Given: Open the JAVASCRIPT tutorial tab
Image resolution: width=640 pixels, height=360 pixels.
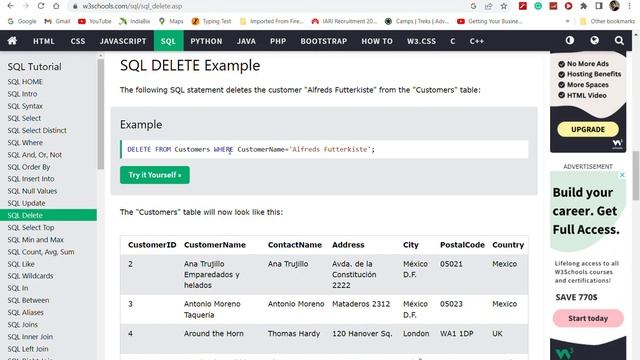Looking at the screenshot, I should point(123,41).
